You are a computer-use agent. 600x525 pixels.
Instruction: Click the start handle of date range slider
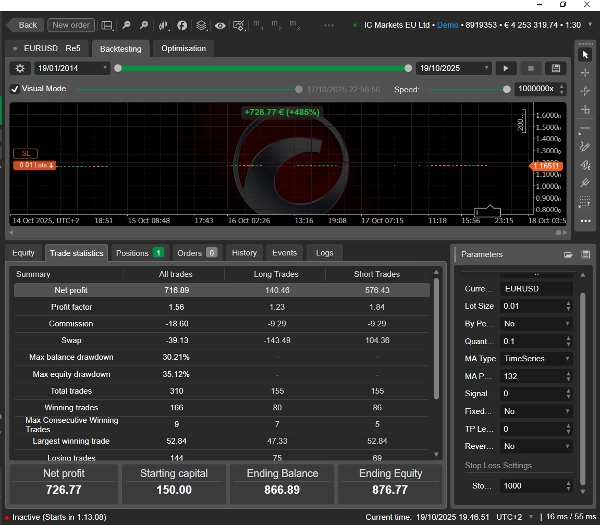pos(118,68)
